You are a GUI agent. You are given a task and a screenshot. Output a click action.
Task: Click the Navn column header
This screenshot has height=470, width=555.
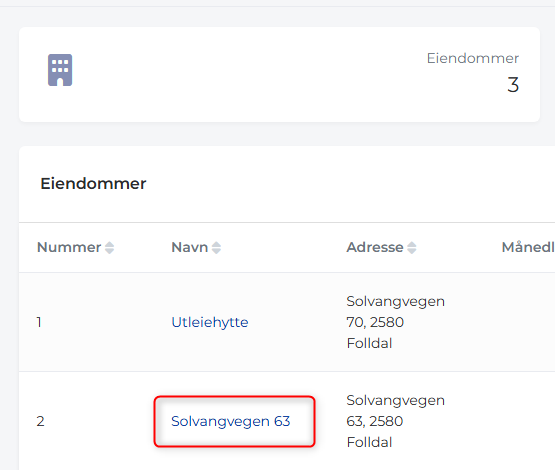(x=190, y=247)
